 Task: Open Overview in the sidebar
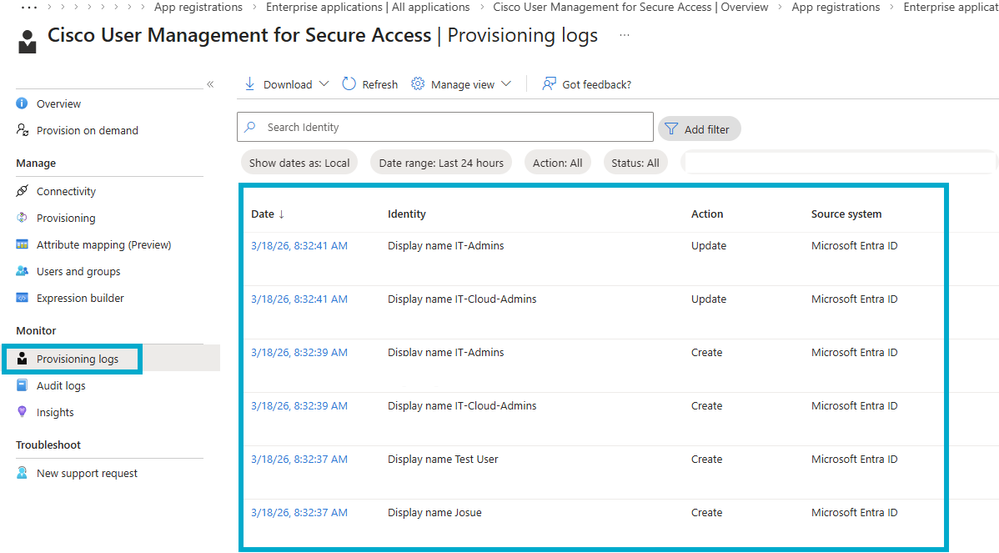pos(59,104)
